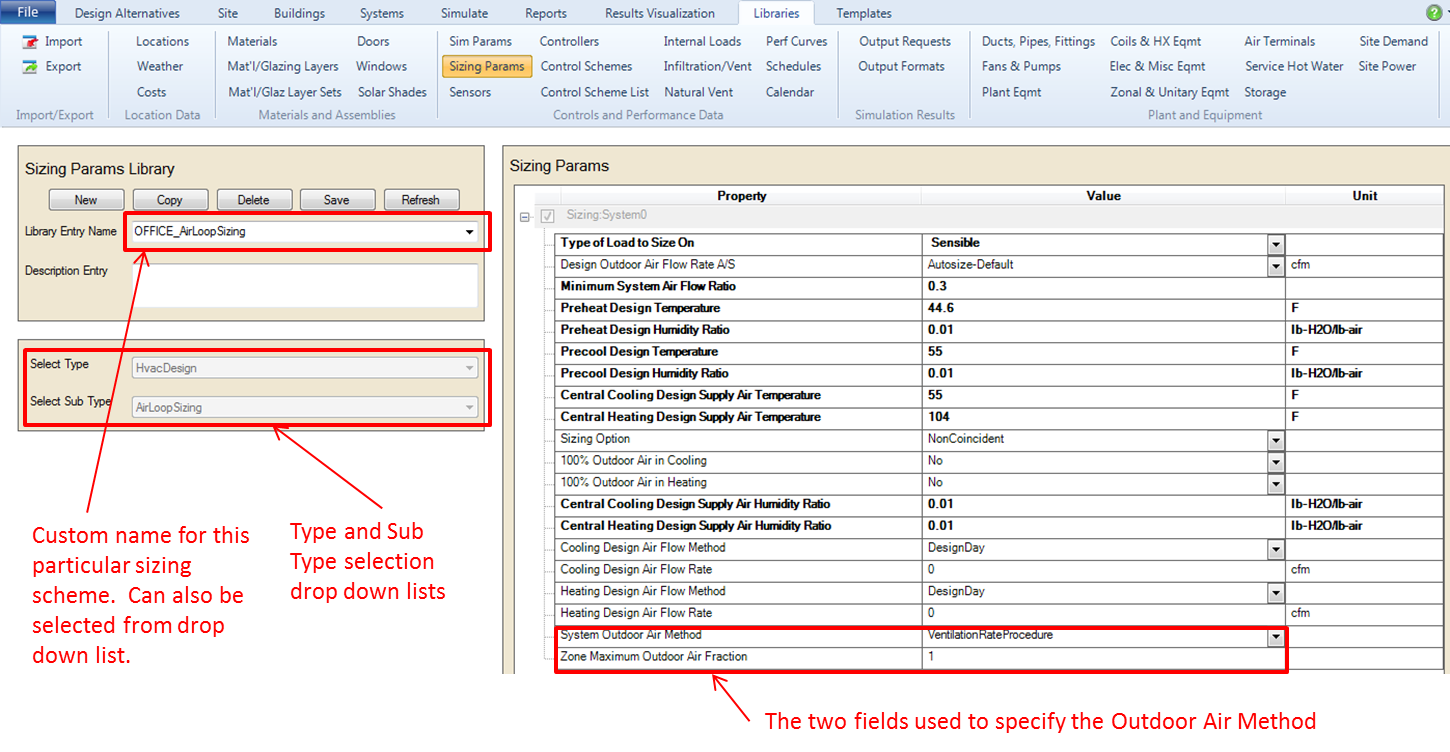Viewport: 1450px width, 752px height.
Task: Open the File menu
Action: 28,13
